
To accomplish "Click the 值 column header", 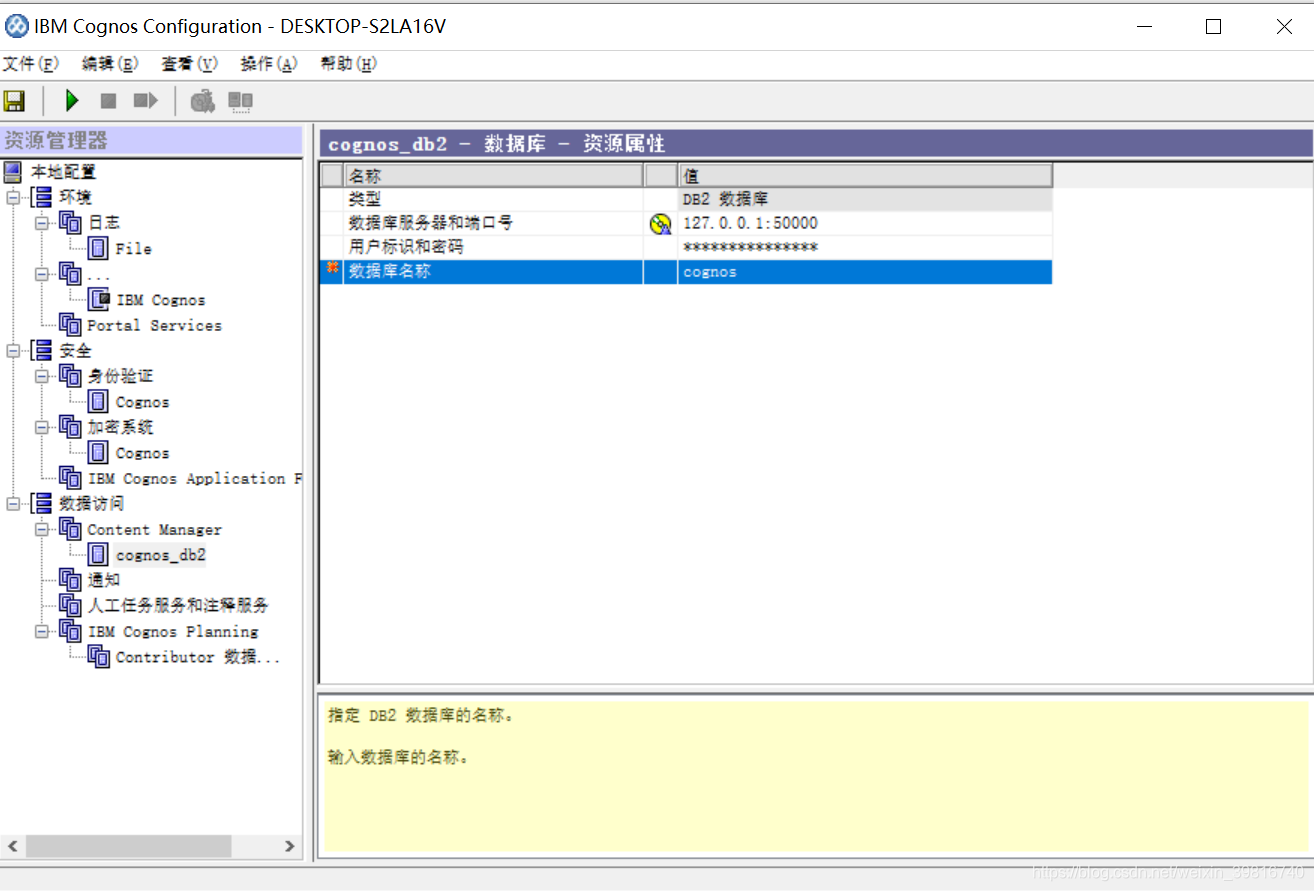I will click(x=865, y=176).
